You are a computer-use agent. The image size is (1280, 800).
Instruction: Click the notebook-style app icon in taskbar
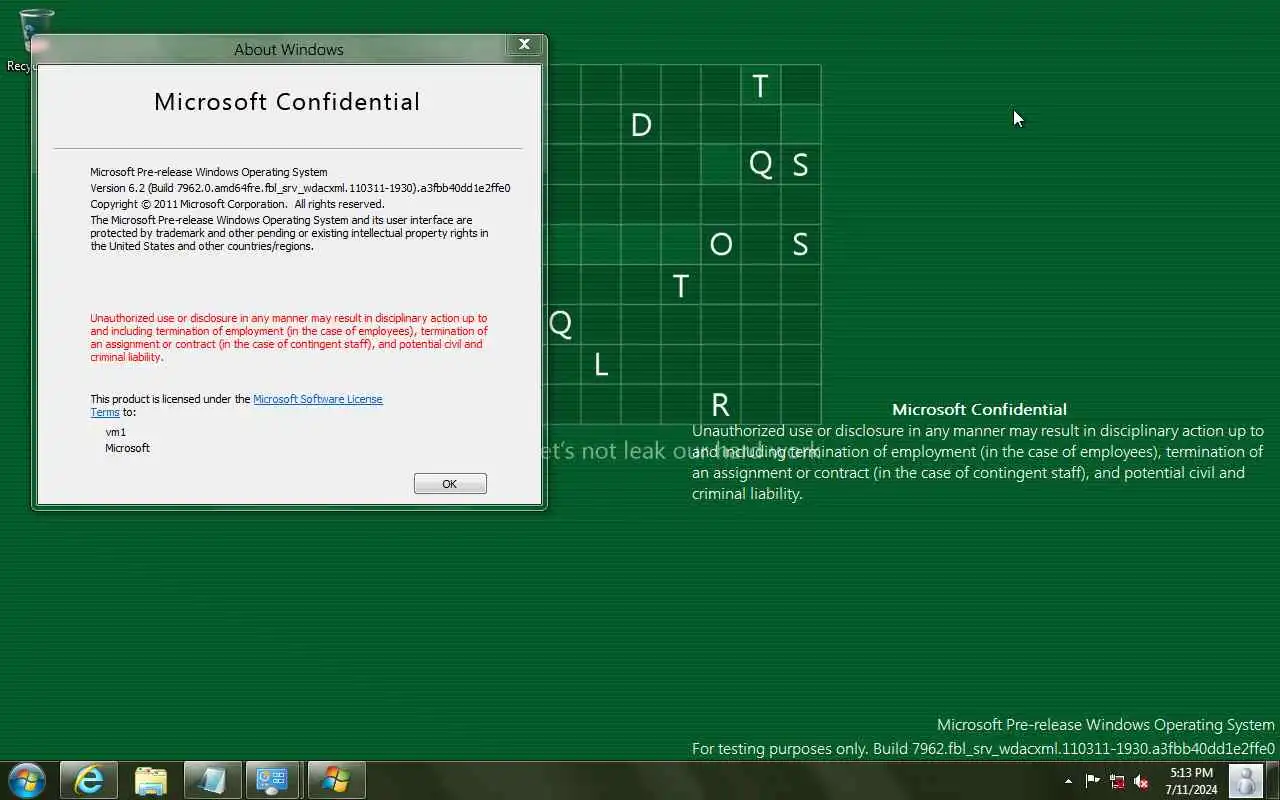coord(213,780)
